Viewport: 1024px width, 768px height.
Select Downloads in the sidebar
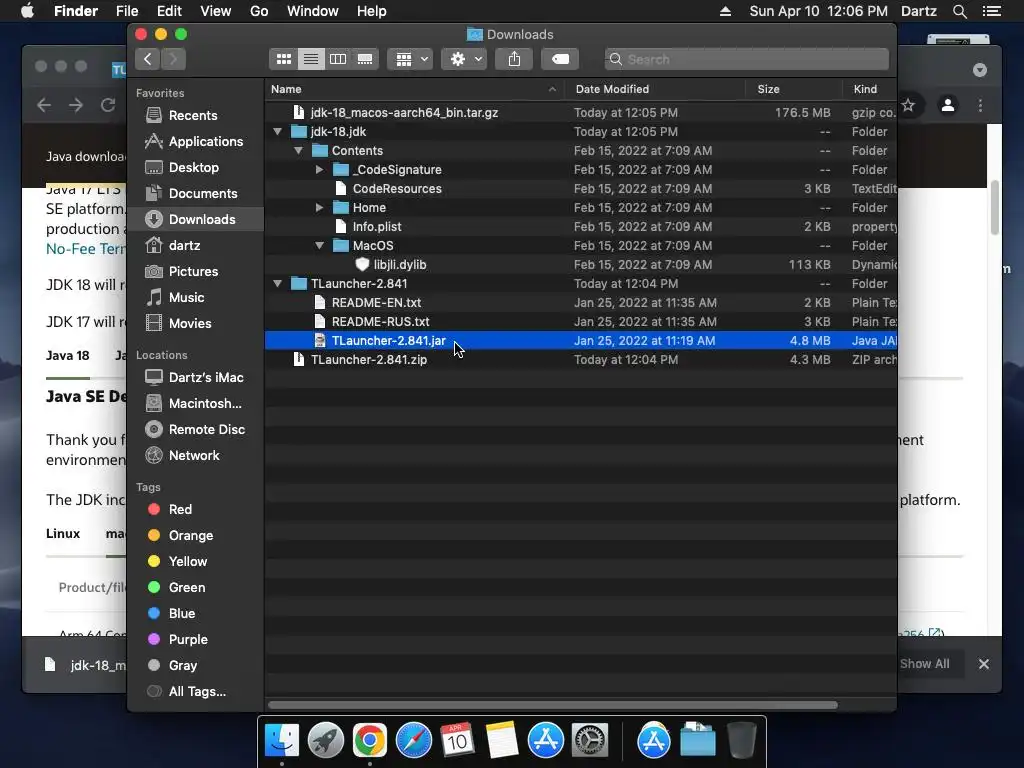pyautogui.click(x=195, y=219)
